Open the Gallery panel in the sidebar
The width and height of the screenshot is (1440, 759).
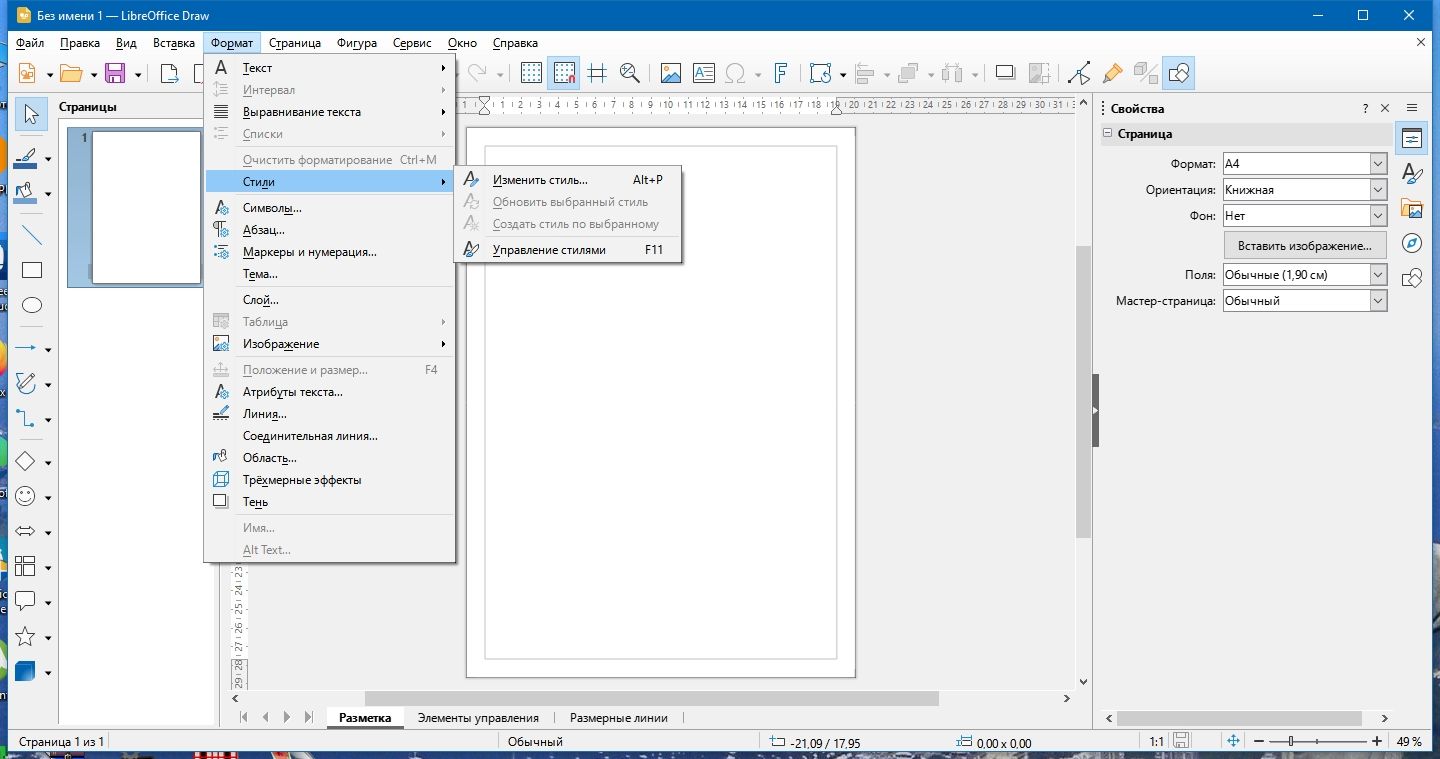[1411, 207]
